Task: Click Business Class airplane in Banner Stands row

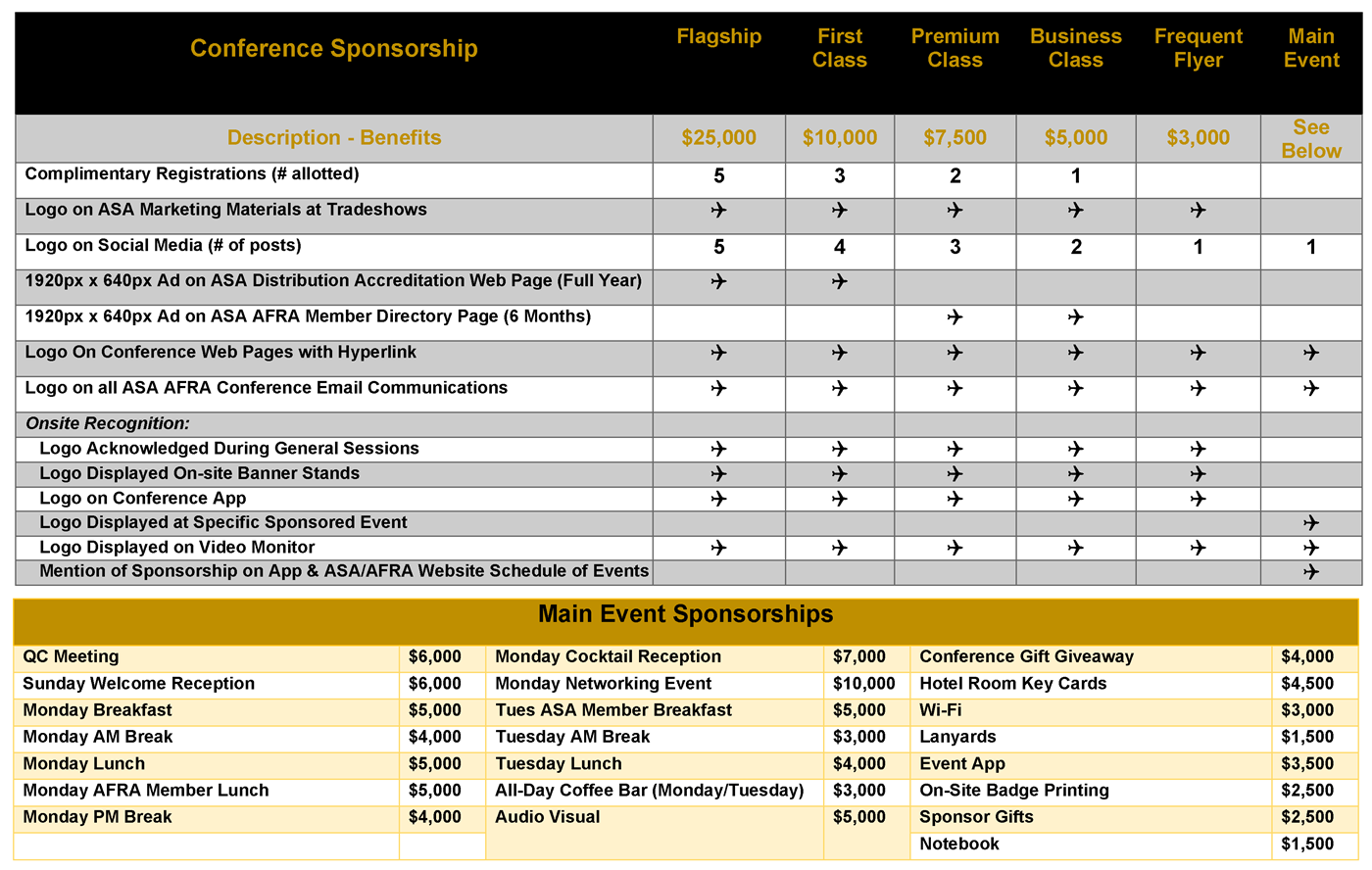Action: coord(1075,474)
